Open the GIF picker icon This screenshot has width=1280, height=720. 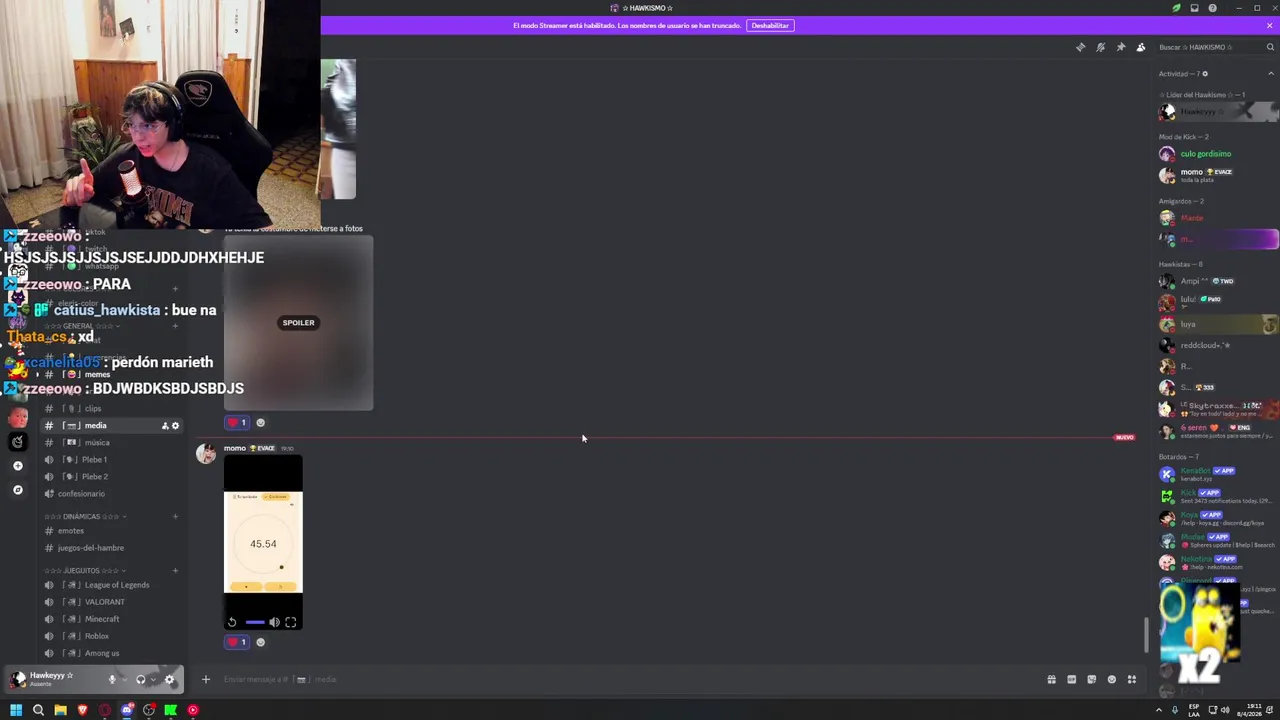pyautogui.click(x=1071, y=679)
